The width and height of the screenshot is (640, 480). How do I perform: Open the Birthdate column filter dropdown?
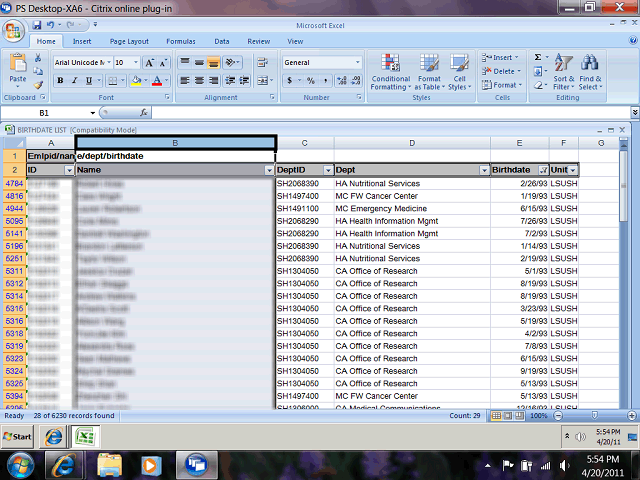click(543, 171)
